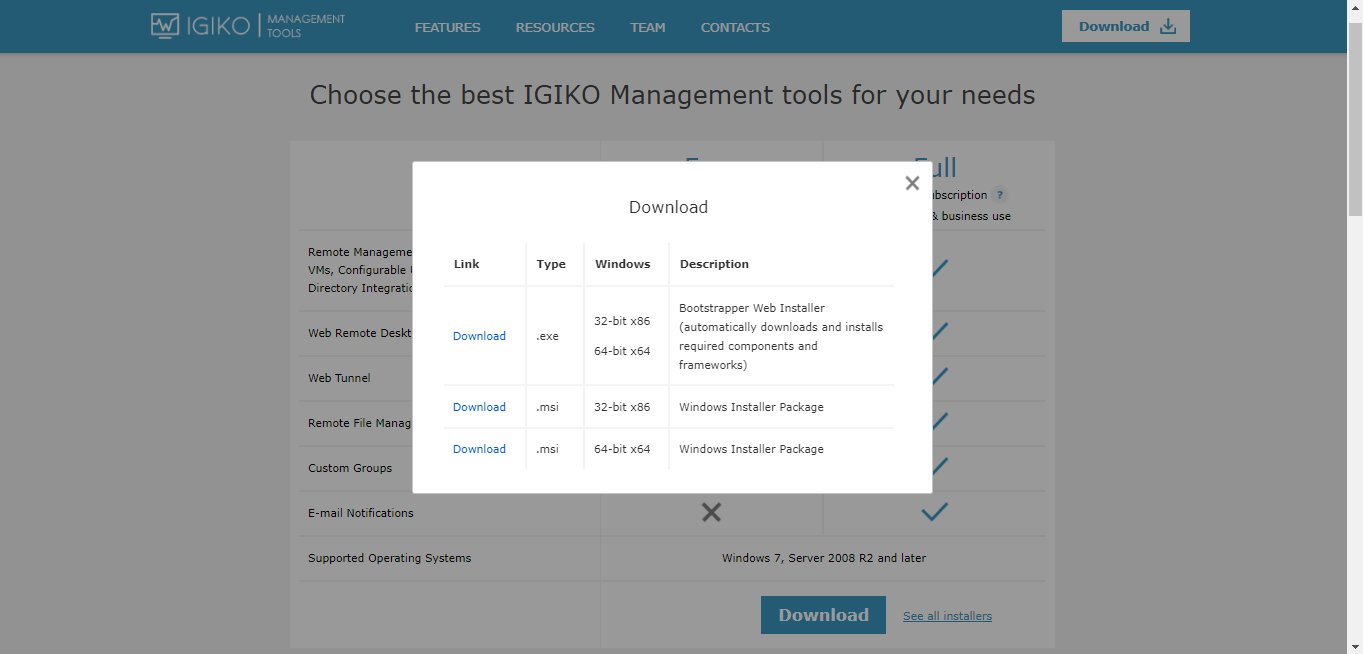Click the IGIKO Management Tools logo

point(248,26)
